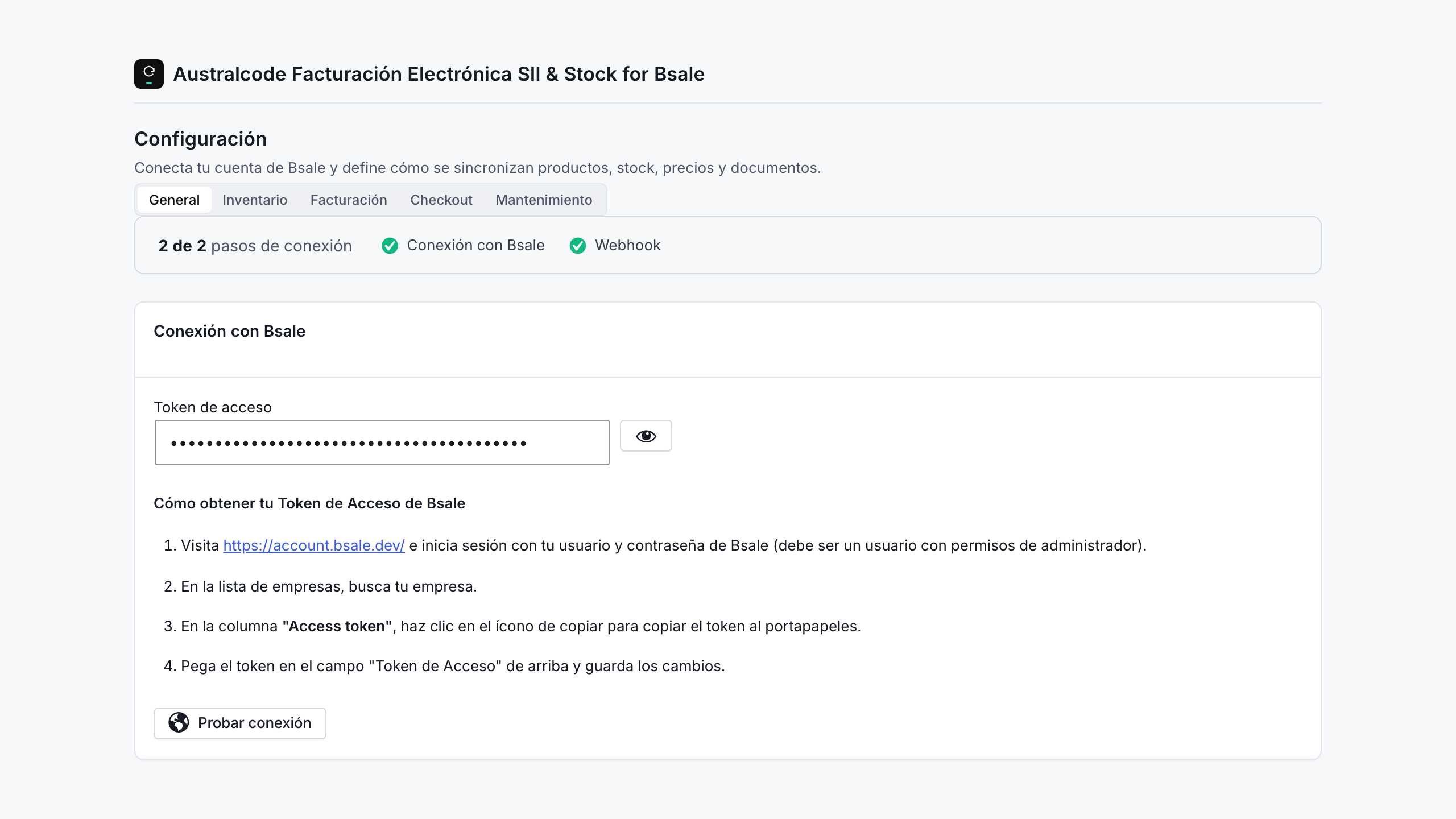Click the green check next to Webhook
Viewport: 1456px width, 819px height.
(577, 246)
